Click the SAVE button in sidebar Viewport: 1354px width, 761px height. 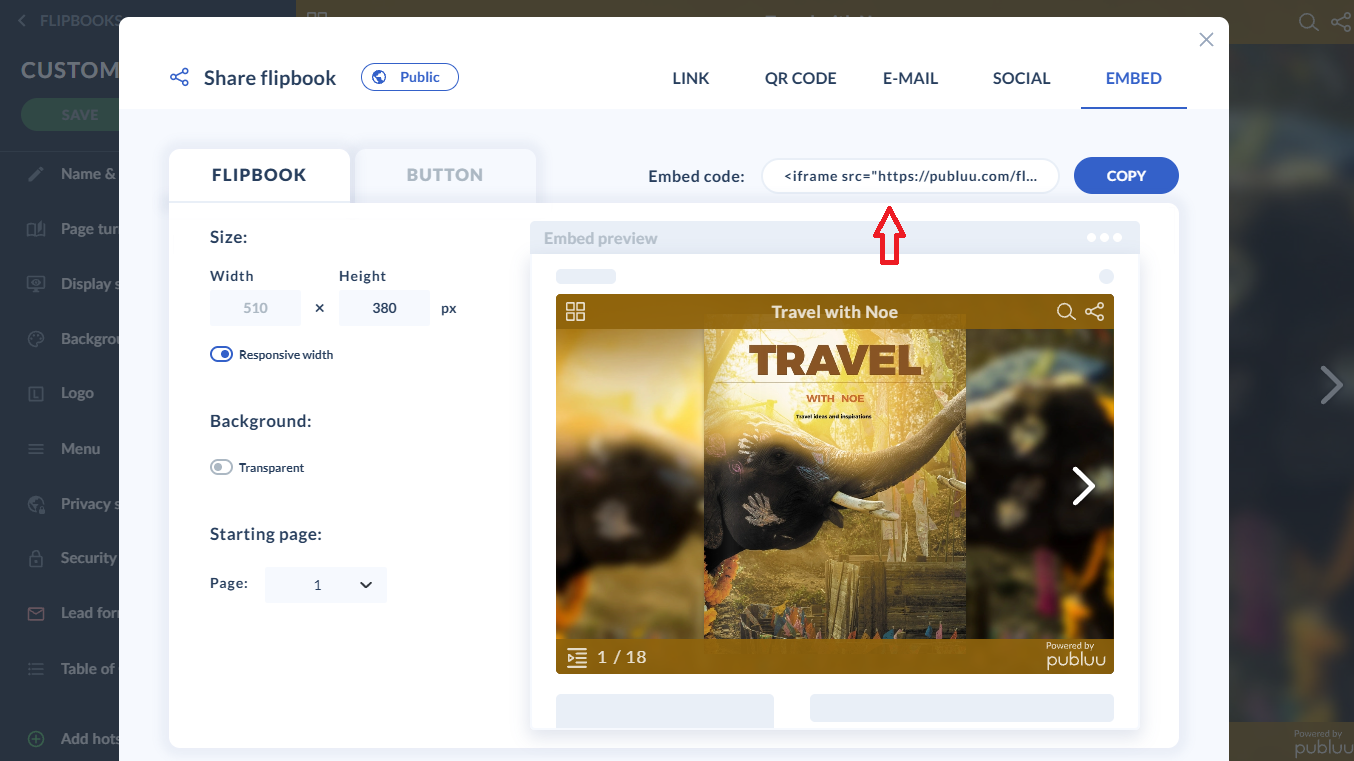point(79,115)
